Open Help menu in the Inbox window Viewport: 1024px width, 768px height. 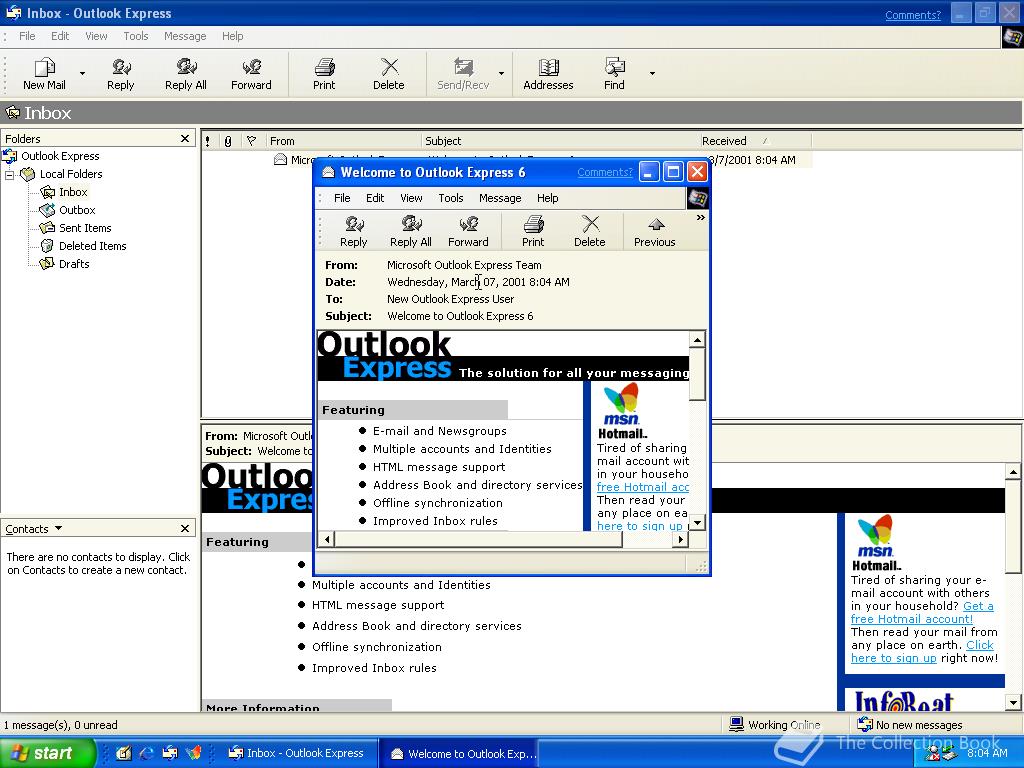[x=232, y=36]
